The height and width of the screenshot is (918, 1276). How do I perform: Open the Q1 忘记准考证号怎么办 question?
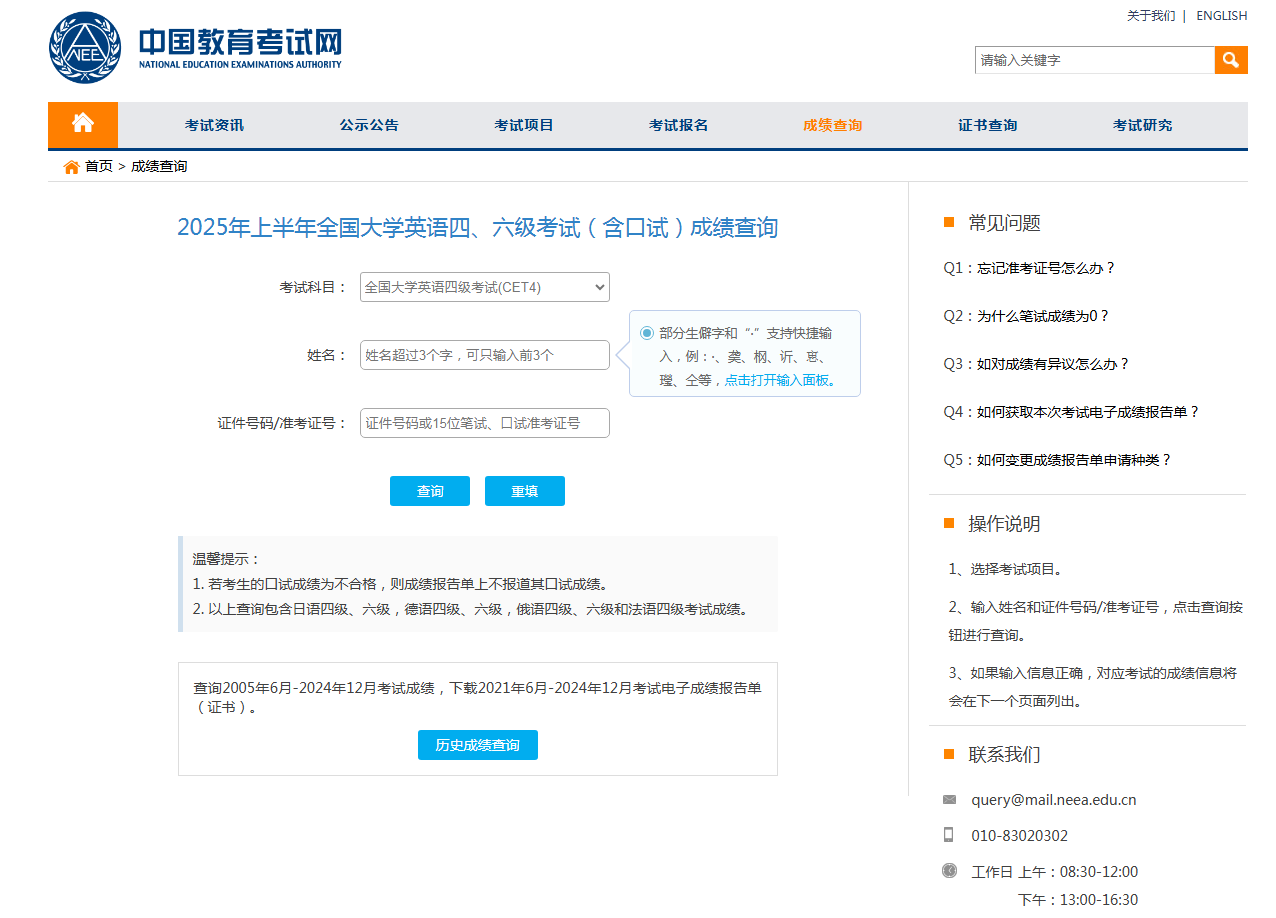[x=1030, y=268]
